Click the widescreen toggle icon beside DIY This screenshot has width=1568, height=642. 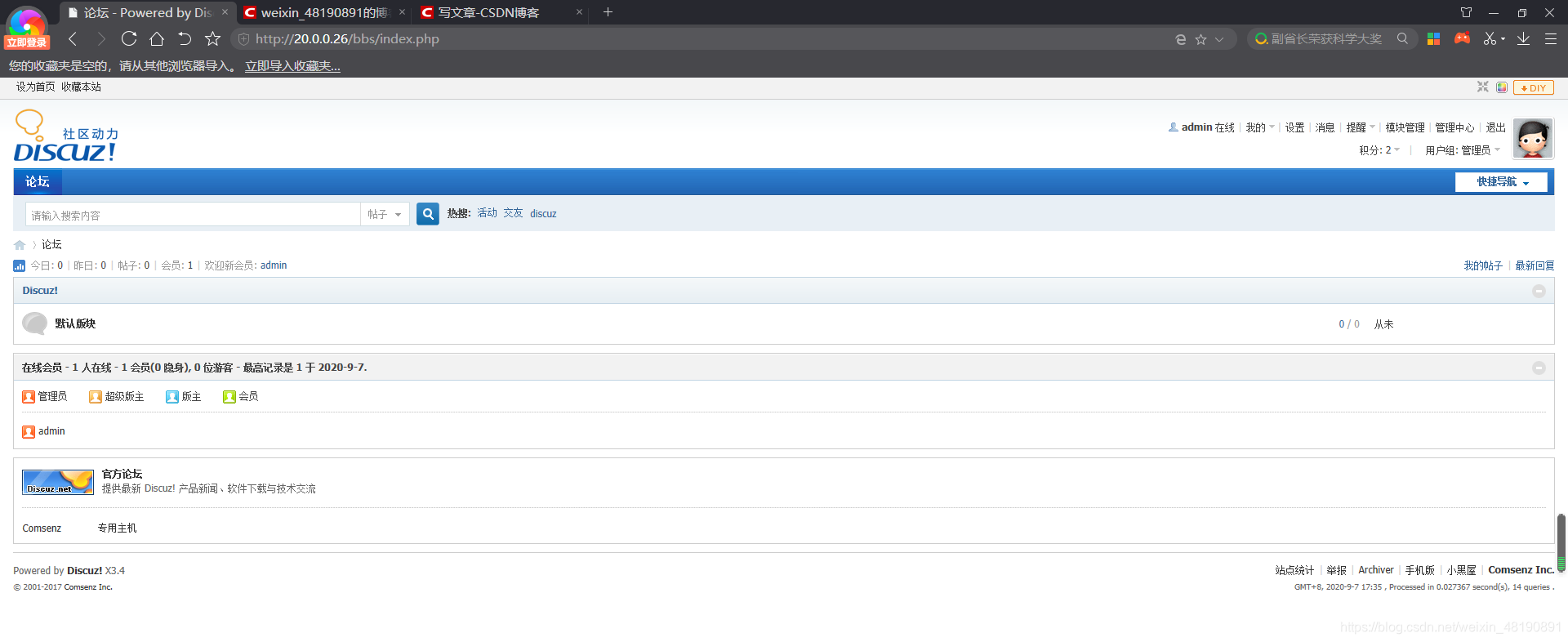pyautogui.click(x=1483, y=87)
